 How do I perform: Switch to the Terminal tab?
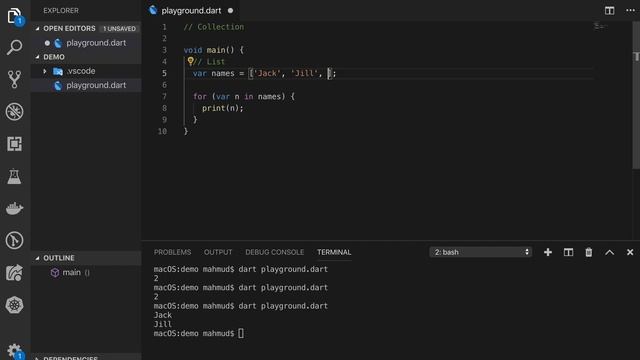click(334, 252)
